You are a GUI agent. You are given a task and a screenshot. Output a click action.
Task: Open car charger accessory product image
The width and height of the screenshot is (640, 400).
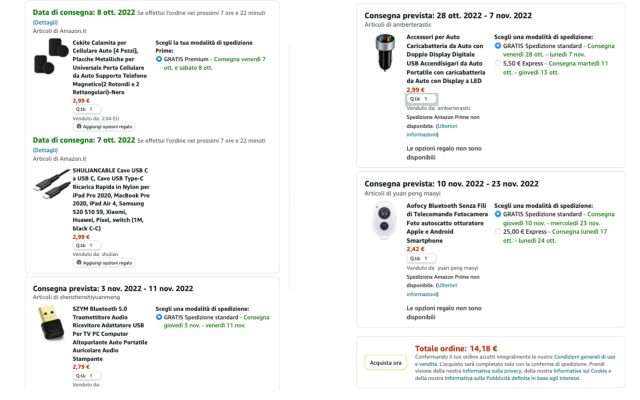coord(384,50)
